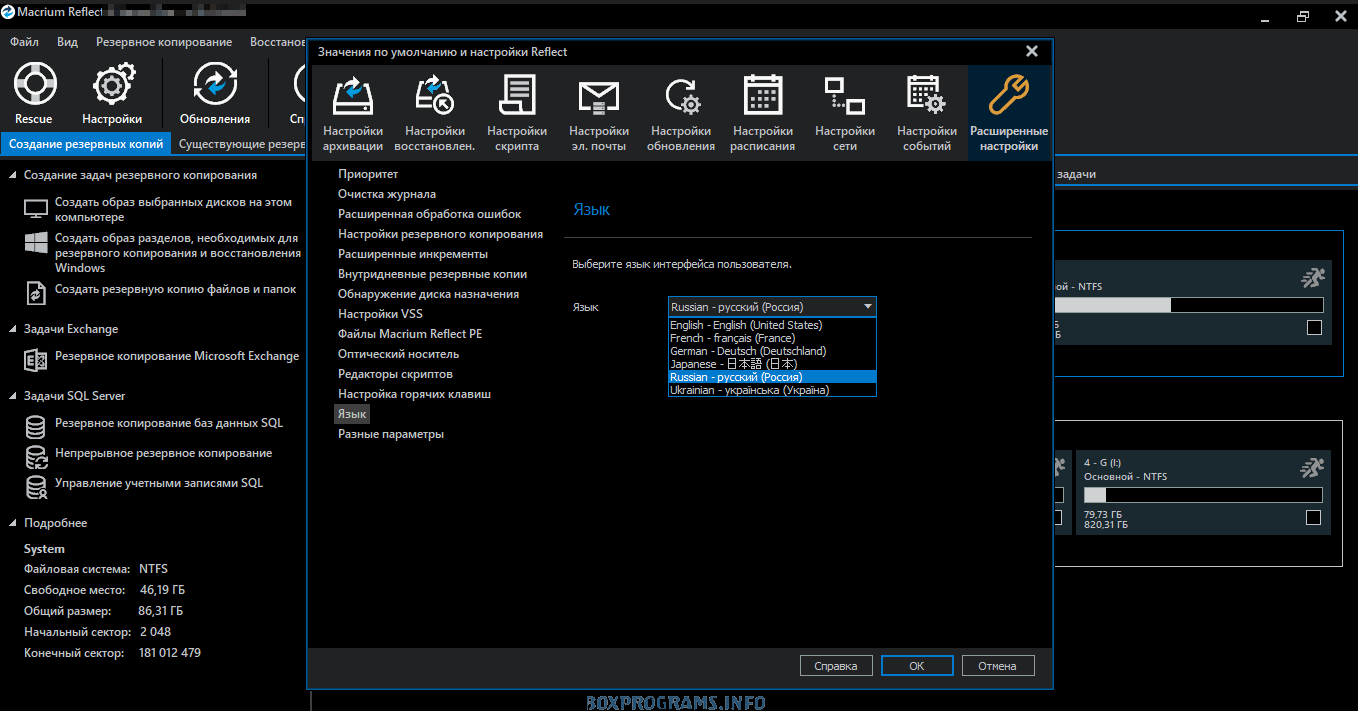The width and height of the screenshot is (1358, 711).
Task: Click the Справка help button
Action: point(836,665)
